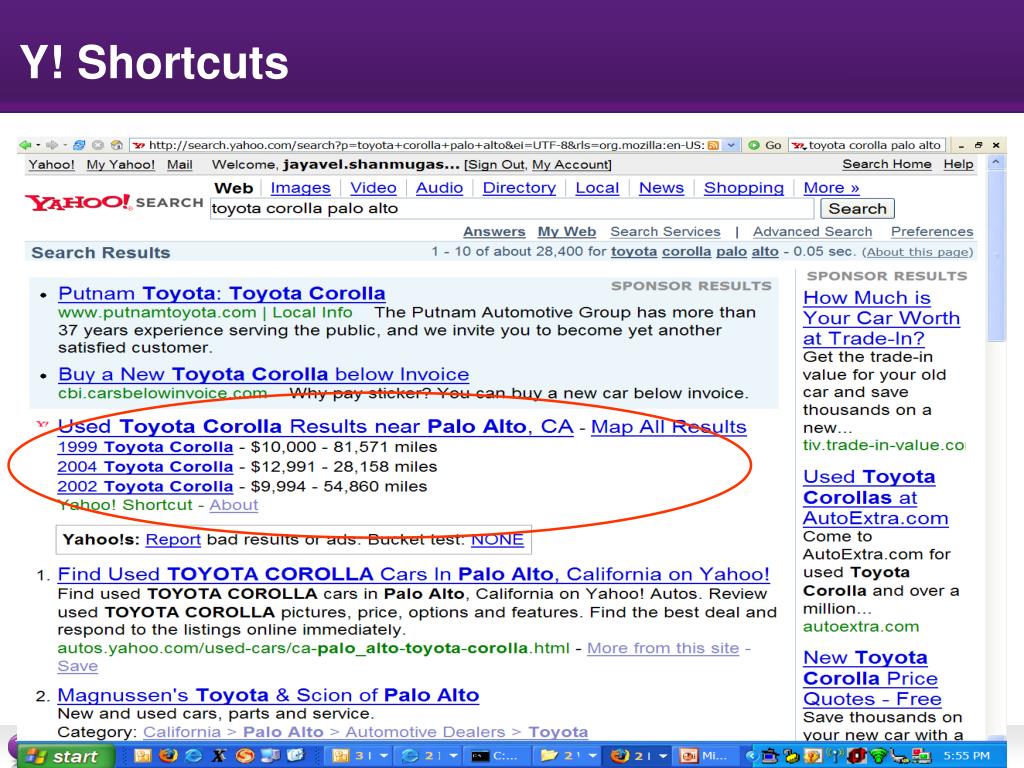The height and width of the screenshot is (768, 1024).
Task: Open the Windows Start menu
Action: (66, 756)
